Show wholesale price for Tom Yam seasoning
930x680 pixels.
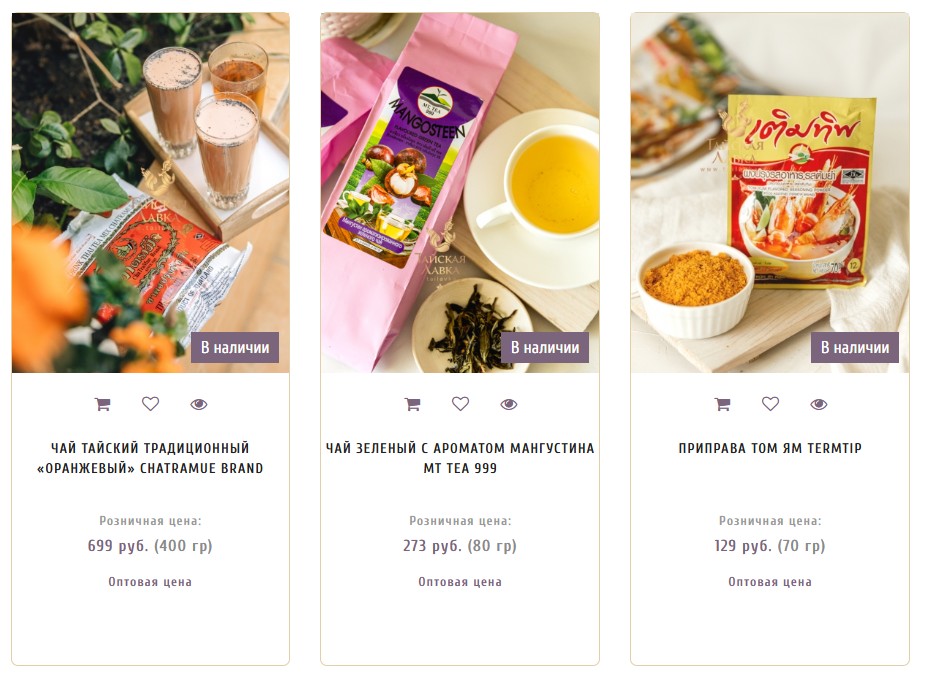(x=770, y=582)
